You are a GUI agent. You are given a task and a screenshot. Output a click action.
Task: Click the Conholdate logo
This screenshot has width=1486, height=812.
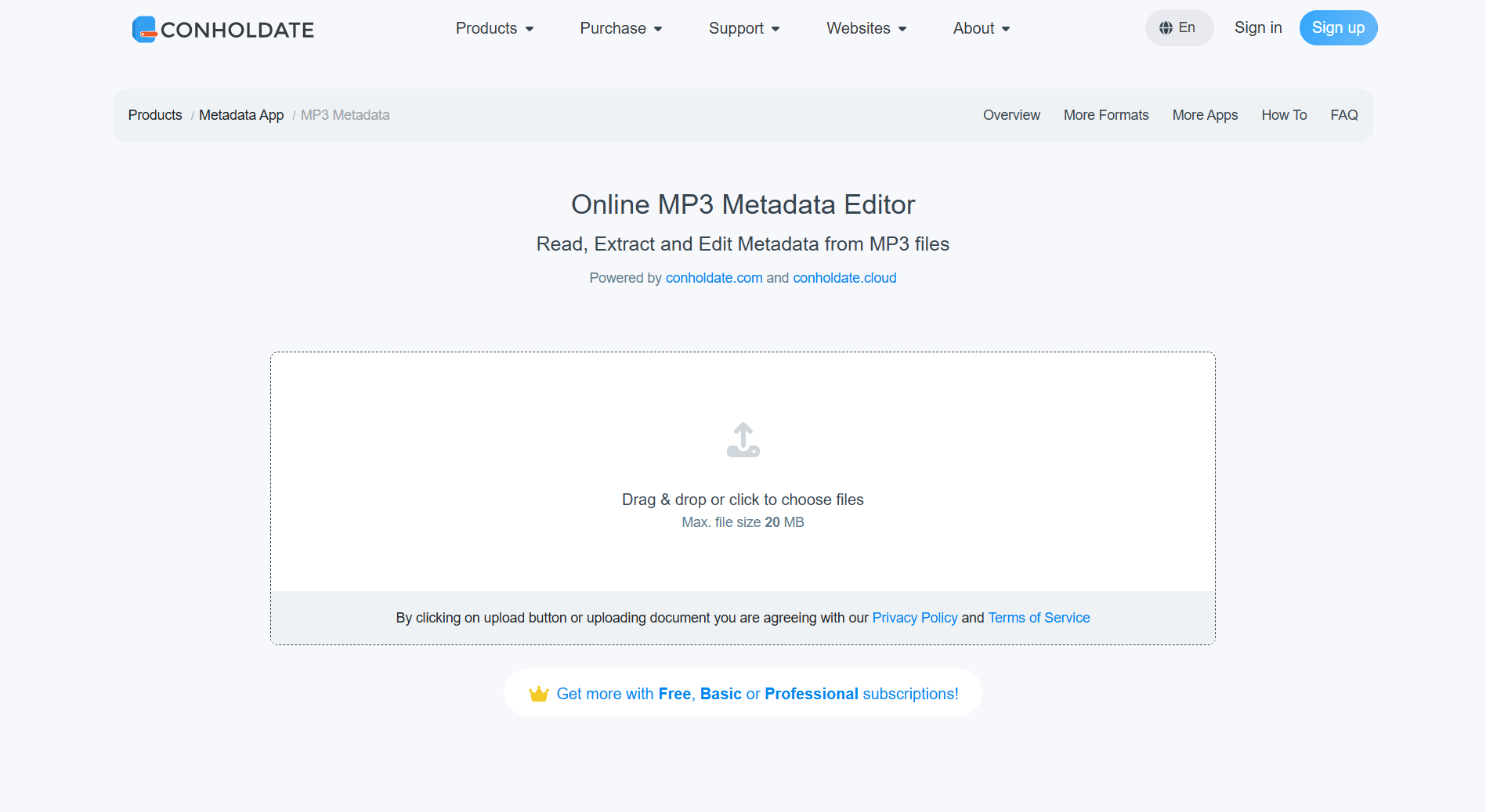click(223, 29)
